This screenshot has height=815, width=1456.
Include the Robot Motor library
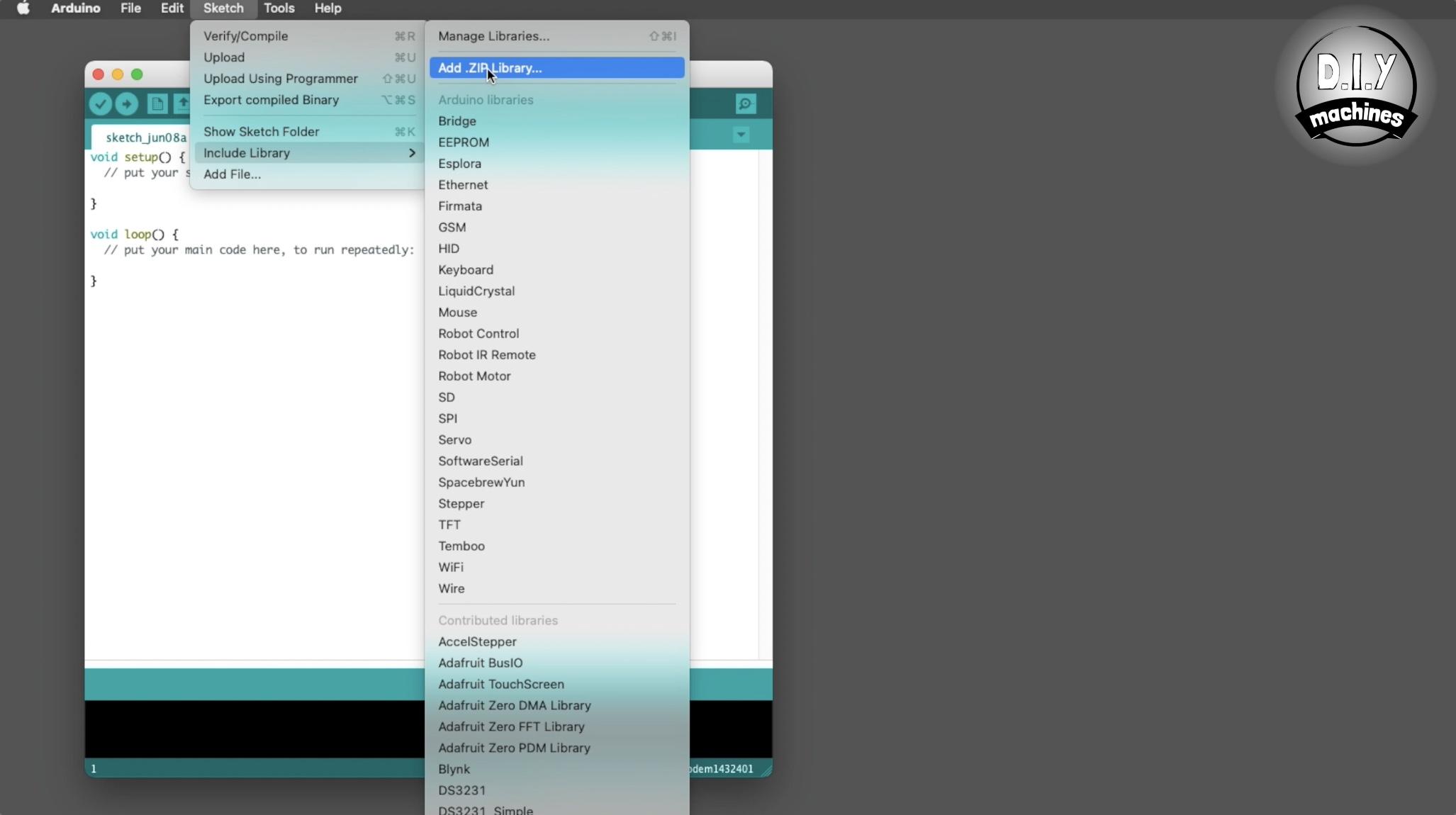[556, 376]
